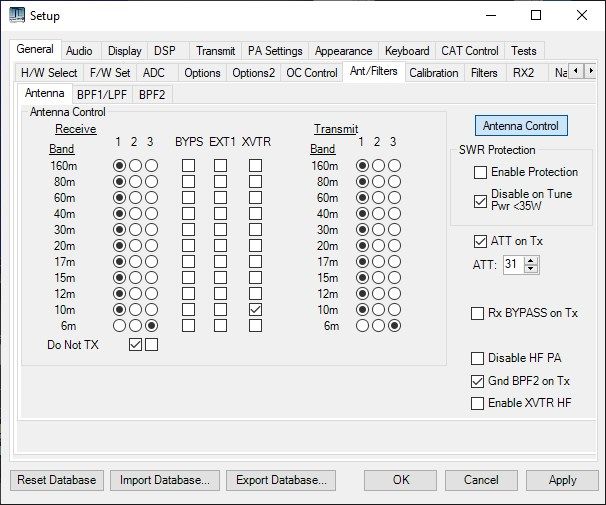Click Export Database button

click(280, 480)
